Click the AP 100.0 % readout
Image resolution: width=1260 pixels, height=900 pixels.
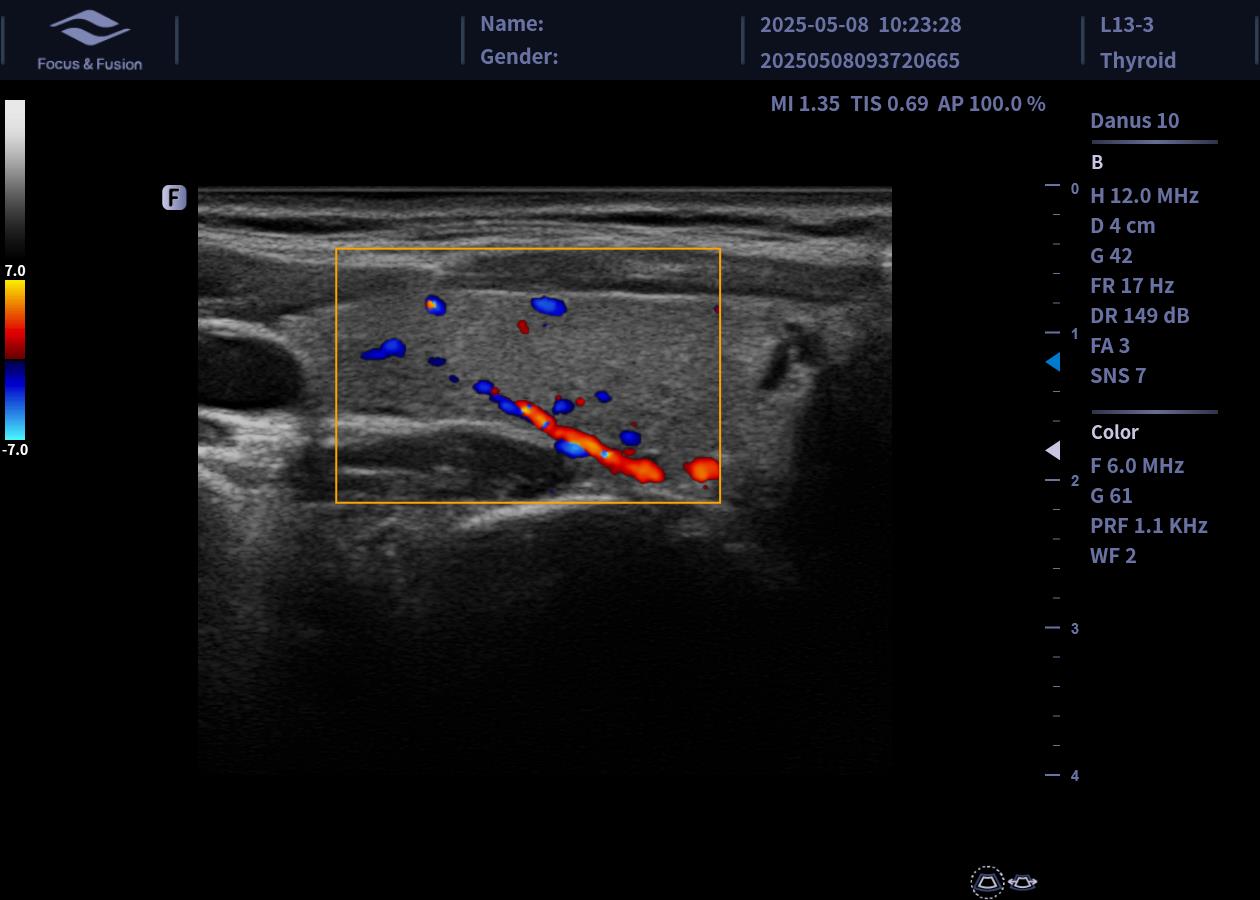991,103
